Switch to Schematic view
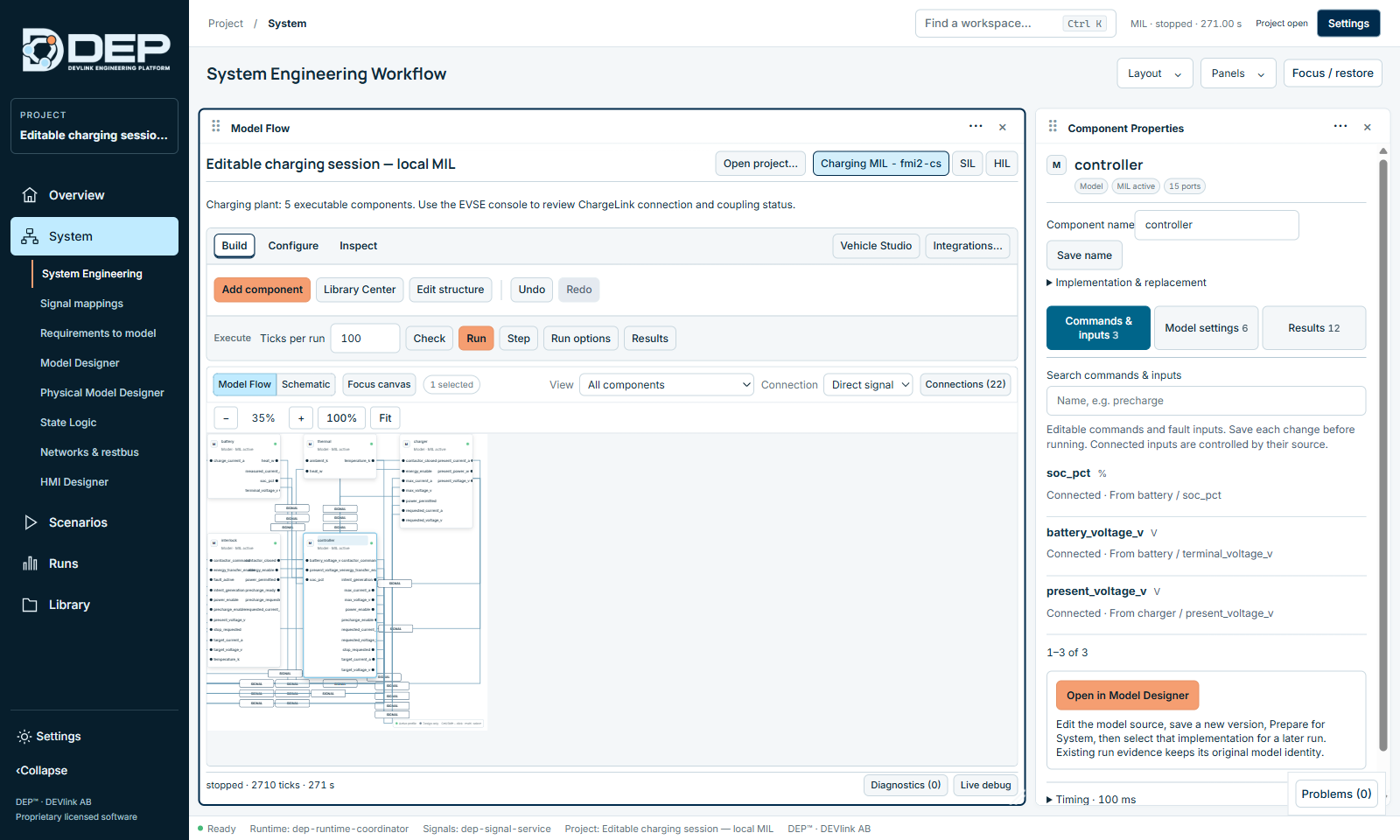This screenshot has width=1400, height=840. (306, 384)
